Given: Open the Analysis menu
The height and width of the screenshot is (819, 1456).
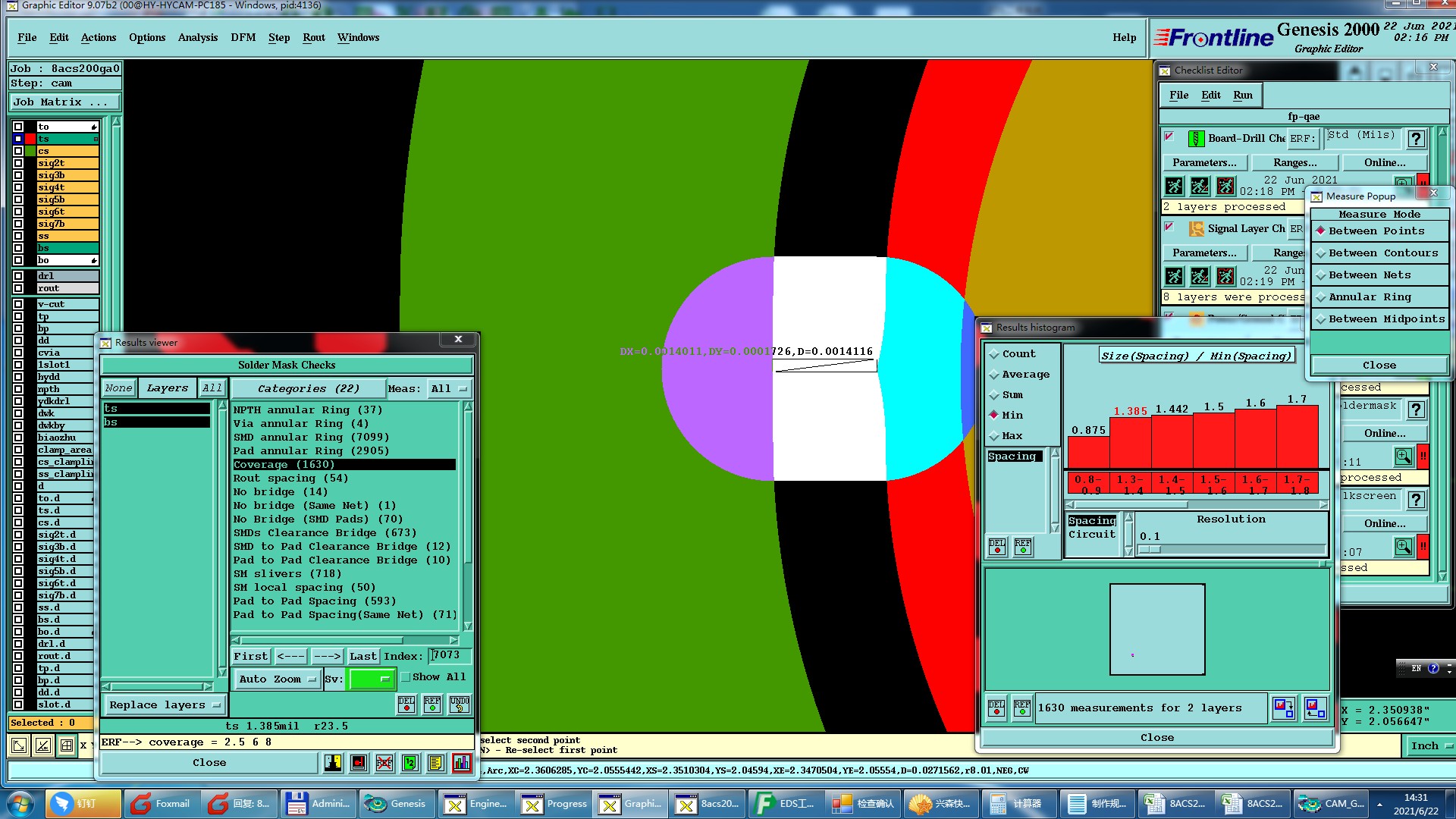Looking at the screenshot, I should pos(197,38).
